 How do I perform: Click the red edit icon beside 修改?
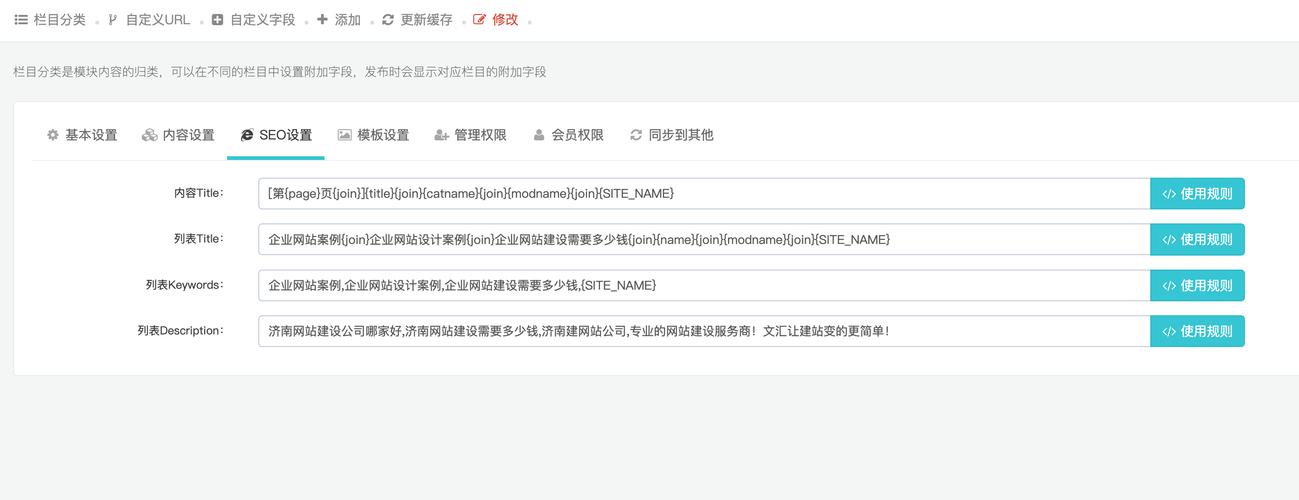coord(479,20)
